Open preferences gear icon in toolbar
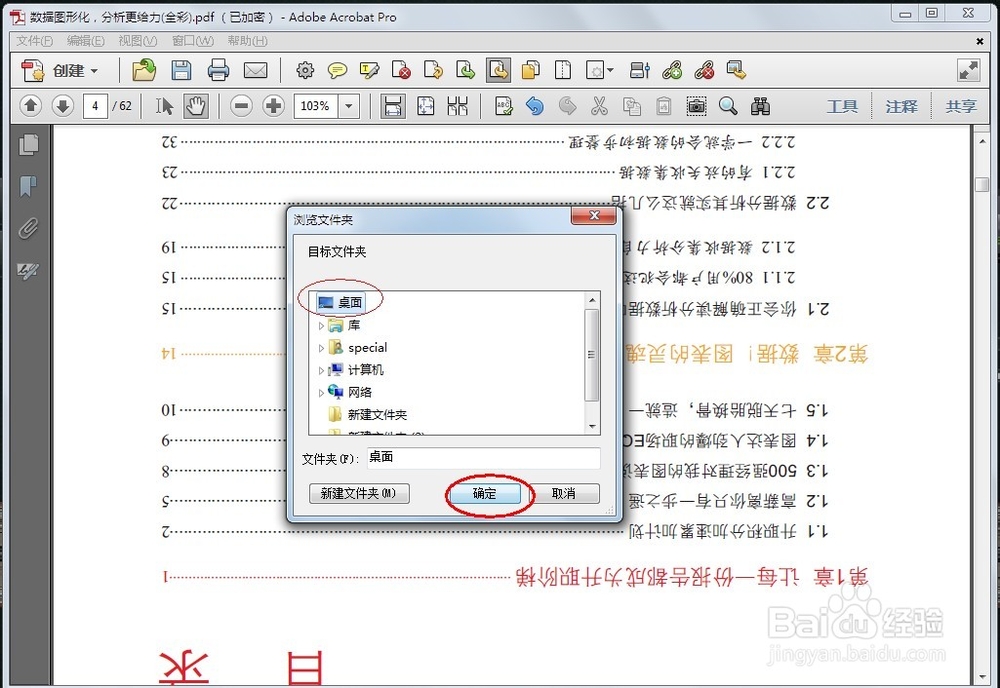 305,70
